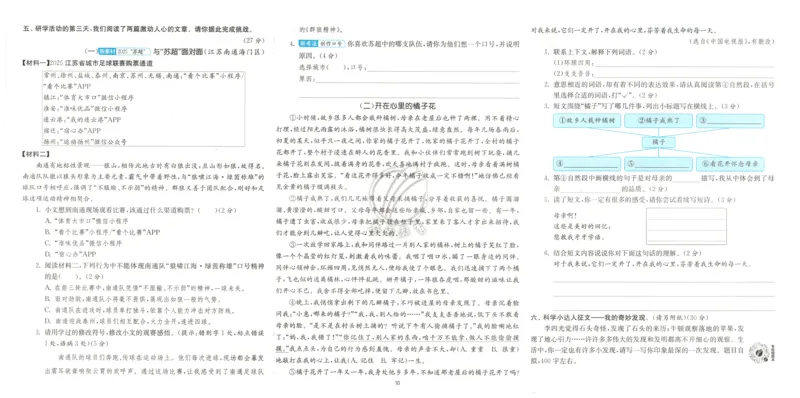The height and width of the screenshot is (398, 800).
Task: Click the poem line '母亲啊!'
Action: tap(565, 215)
